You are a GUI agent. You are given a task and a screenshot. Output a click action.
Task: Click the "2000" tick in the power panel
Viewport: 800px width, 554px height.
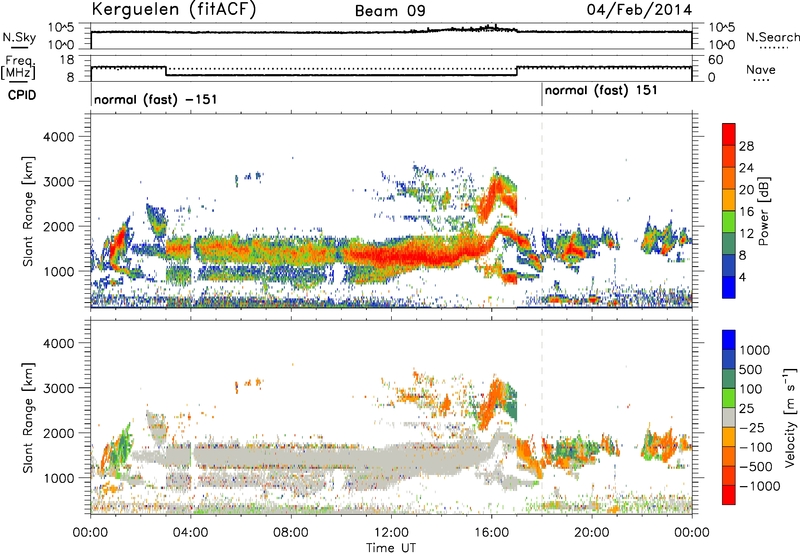tap(58, 226)
